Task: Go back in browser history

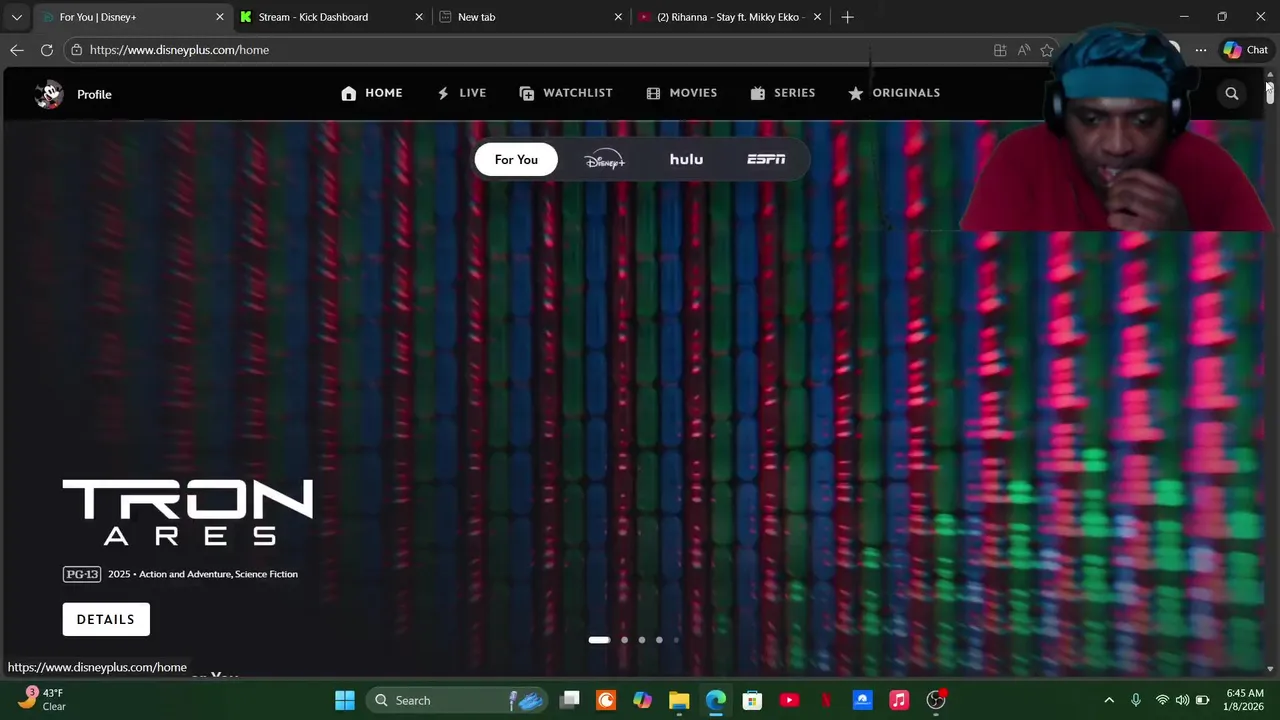Action: 17,50
